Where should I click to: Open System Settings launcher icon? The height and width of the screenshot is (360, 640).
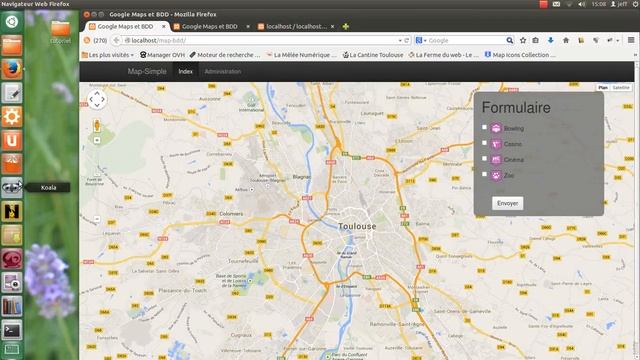coord(12,117)
